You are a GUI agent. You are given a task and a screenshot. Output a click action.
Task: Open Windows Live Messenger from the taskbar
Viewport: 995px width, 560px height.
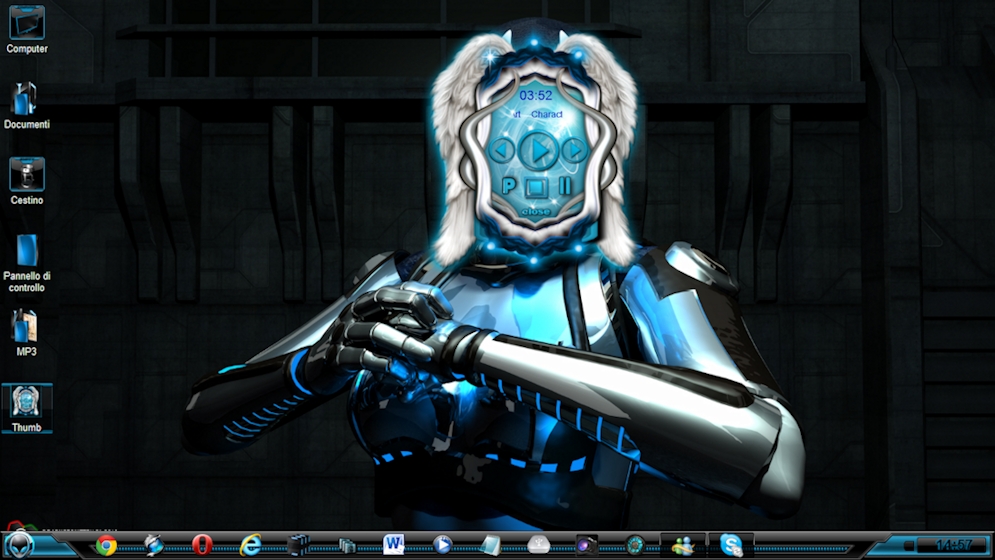pos(683,545)
